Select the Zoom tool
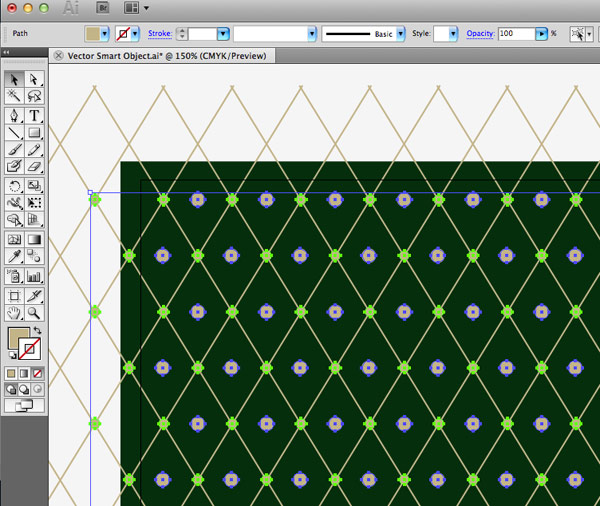 click(x=34, y=313)
